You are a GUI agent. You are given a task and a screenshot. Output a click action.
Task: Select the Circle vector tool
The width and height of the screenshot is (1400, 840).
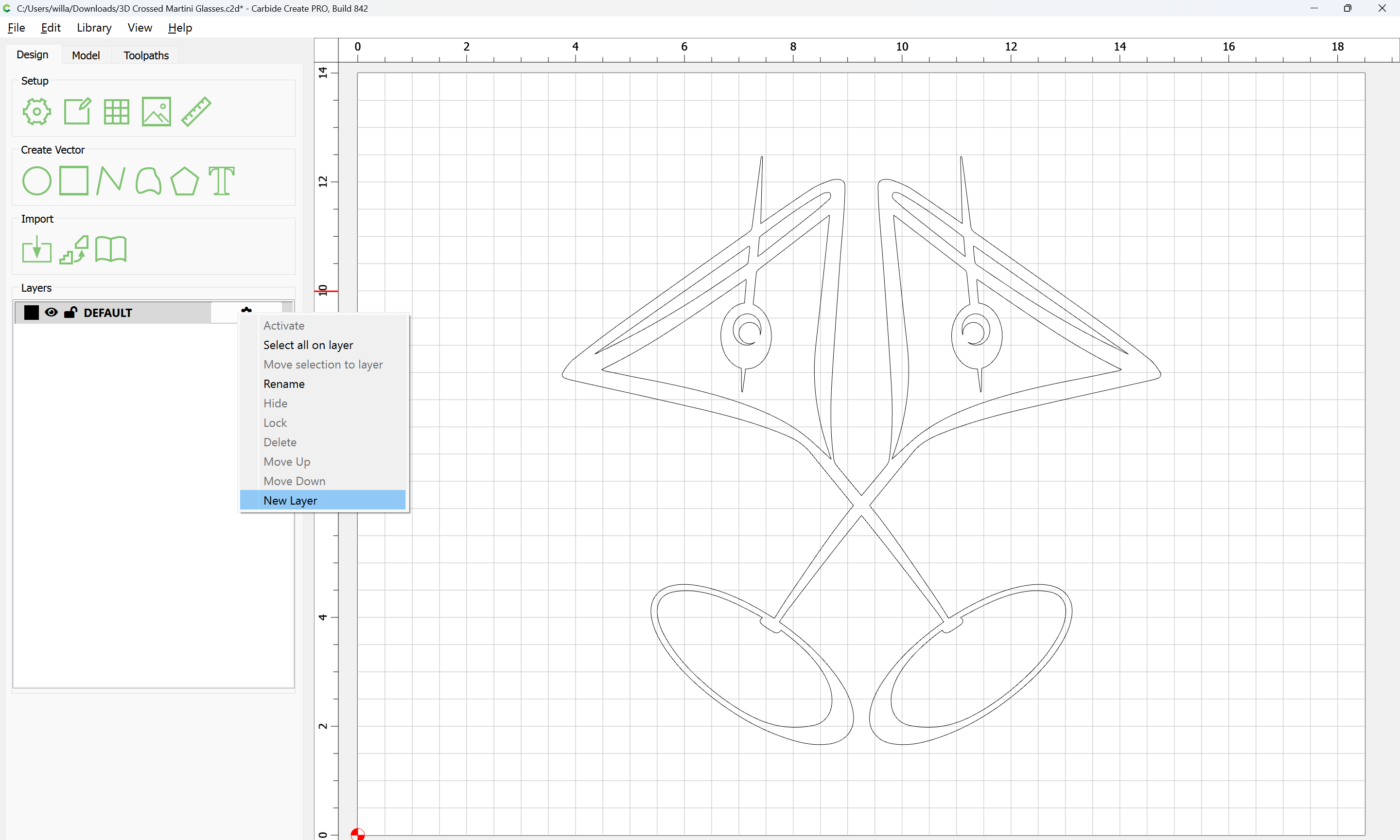[x=37, y=181]
